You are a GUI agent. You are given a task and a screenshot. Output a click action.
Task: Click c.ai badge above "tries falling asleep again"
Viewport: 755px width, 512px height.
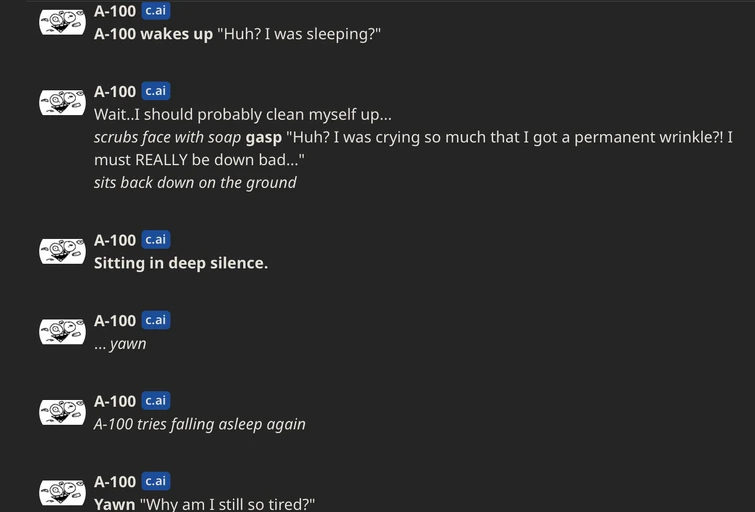pos(156,401)
